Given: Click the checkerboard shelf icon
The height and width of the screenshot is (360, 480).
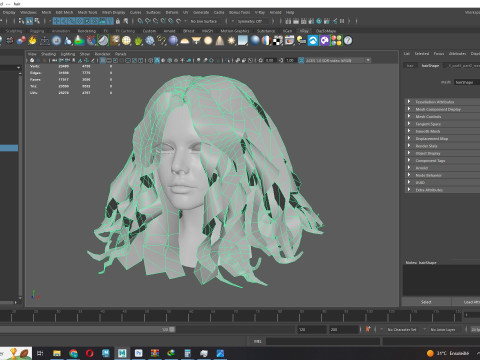Looking at the screenshot, I should 277,41.
